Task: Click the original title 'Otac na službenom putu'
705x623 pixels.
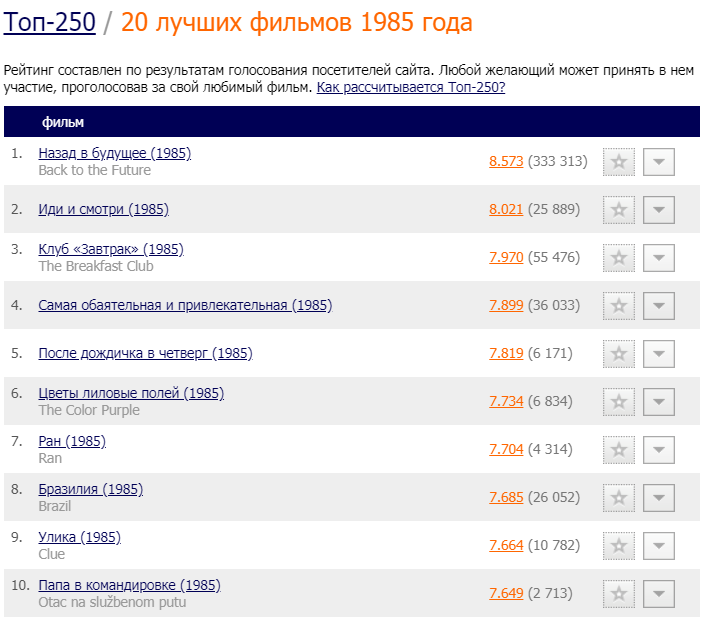Action: 112,602
